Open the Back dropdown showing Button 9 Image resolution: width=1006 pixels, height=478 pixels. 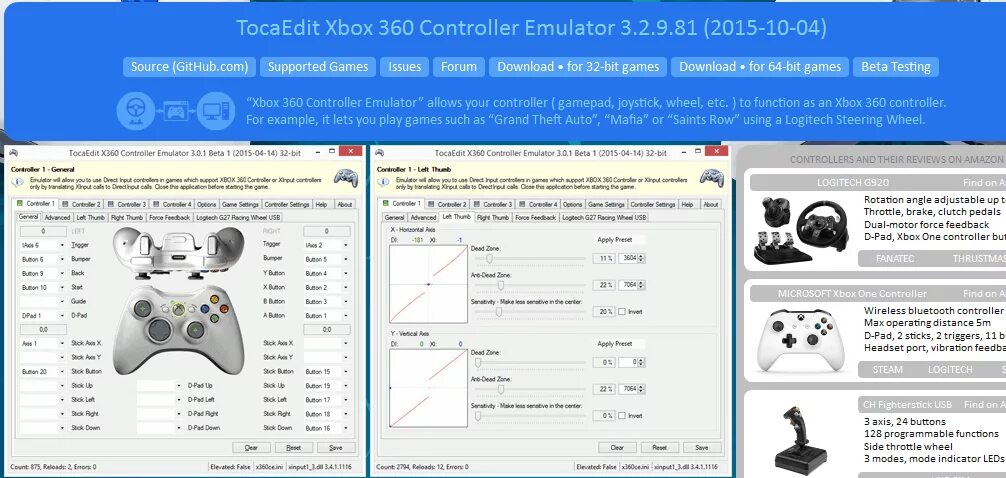(43, 273)
